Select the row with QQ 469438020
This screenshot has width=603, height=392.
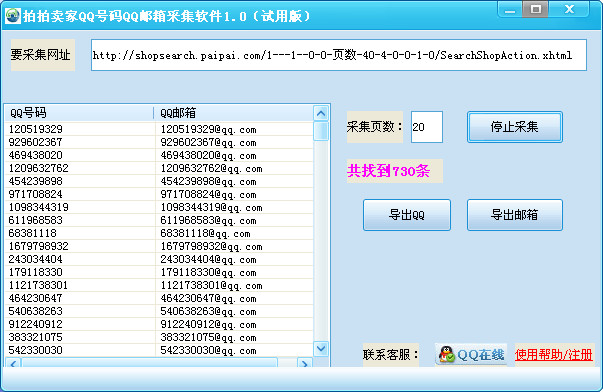click(x=159, y=155)
